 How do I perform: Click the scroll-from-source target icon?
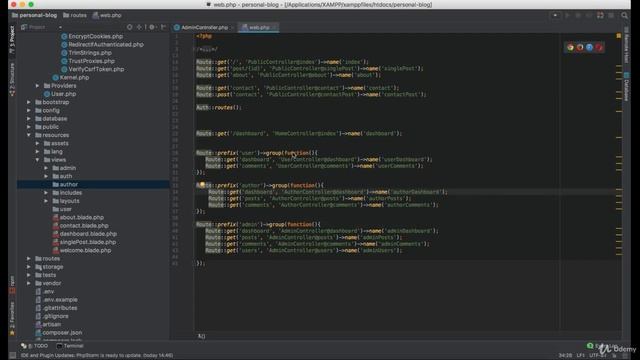pos(129,27)
